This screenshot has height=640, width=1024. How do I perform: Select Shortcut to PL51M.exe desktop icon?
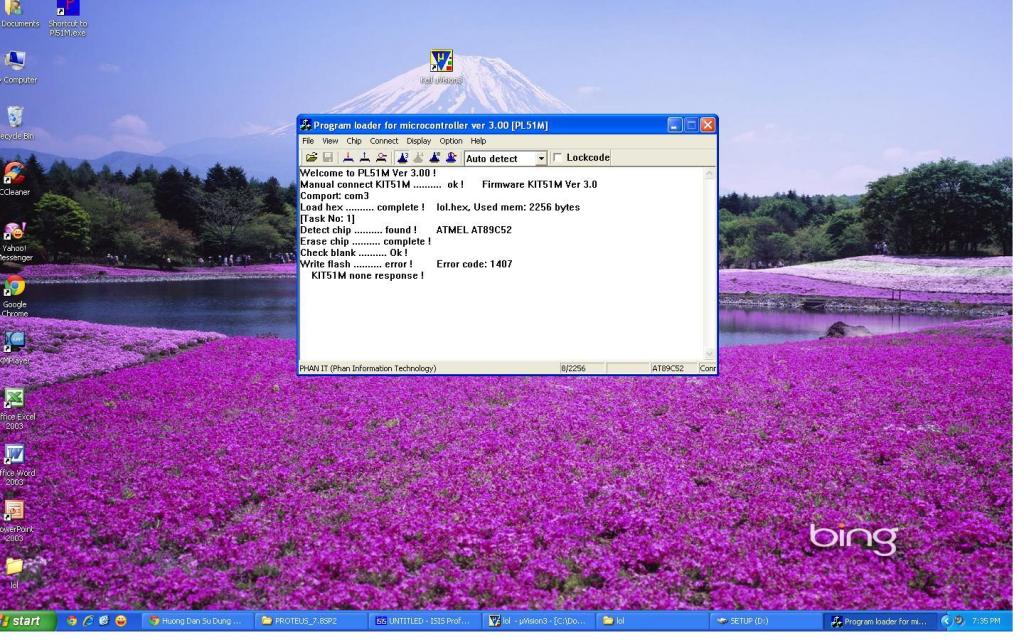click(68, 18)
